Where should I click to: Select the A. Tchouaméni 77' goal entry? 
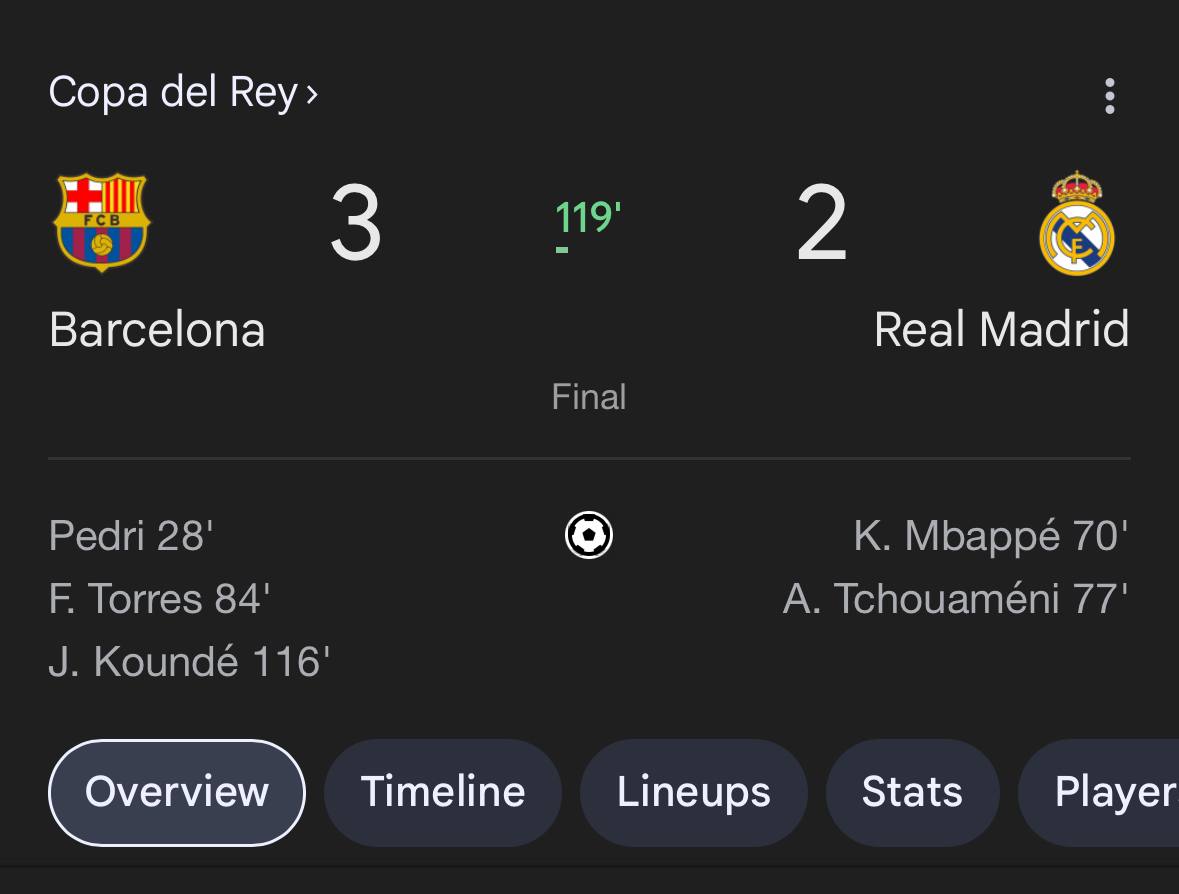coord(956,599)
